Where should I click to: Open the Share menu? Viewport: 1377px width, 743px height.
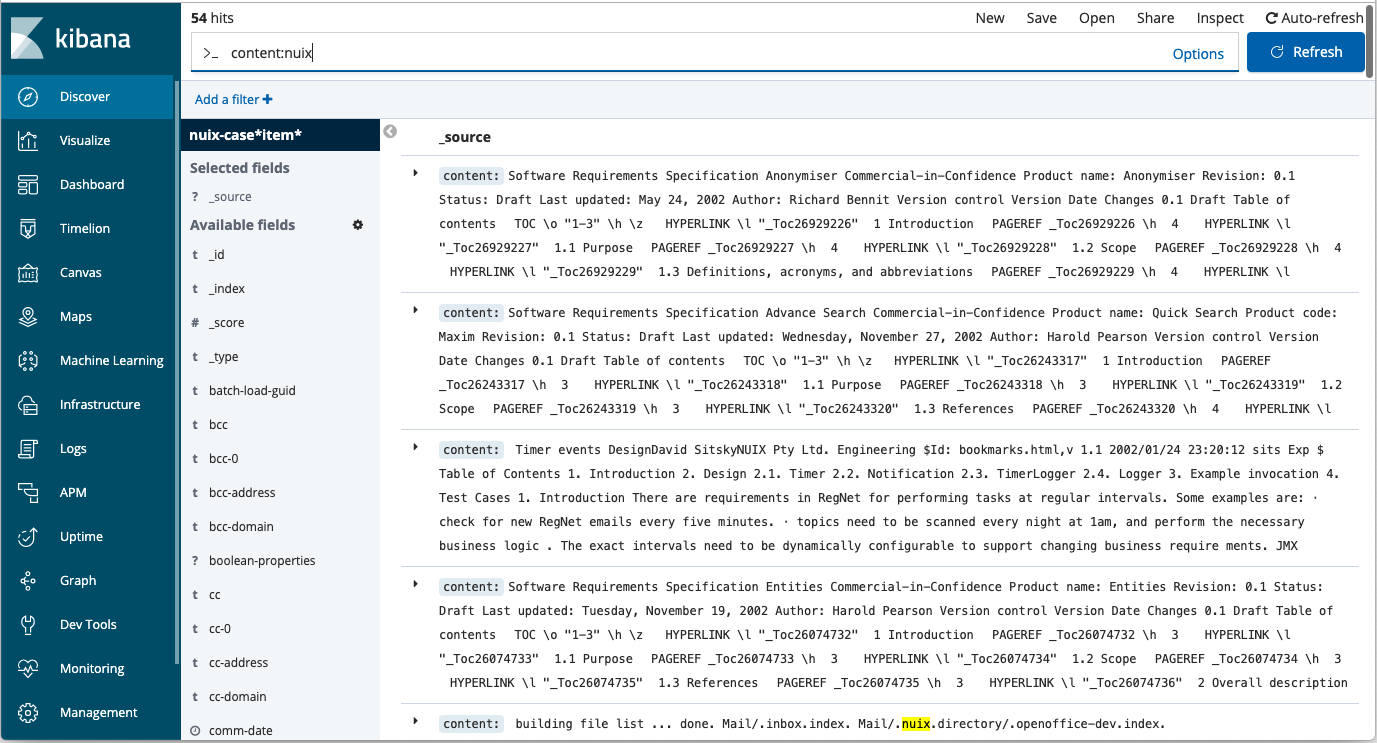coord(1155,18)
